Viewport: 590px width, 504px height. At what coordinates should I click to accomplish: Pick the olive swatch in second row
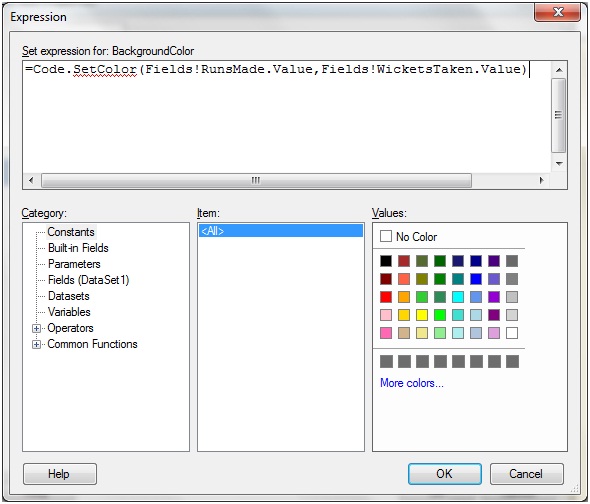click(x=422, y=279)
